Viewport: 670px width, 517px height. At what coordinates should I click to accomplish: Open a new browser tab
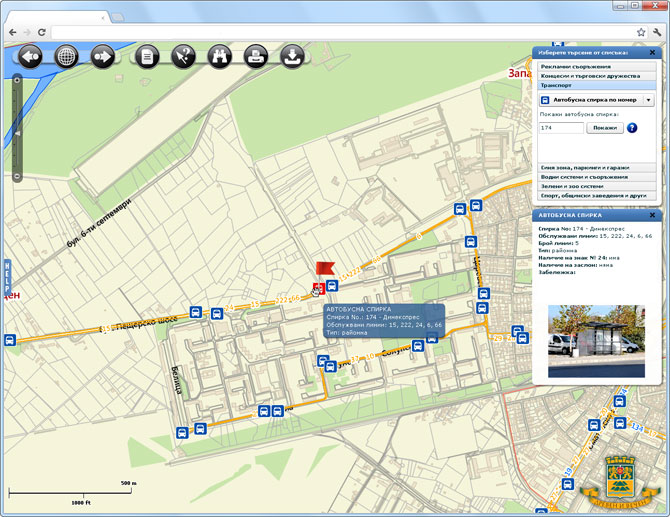118,18
